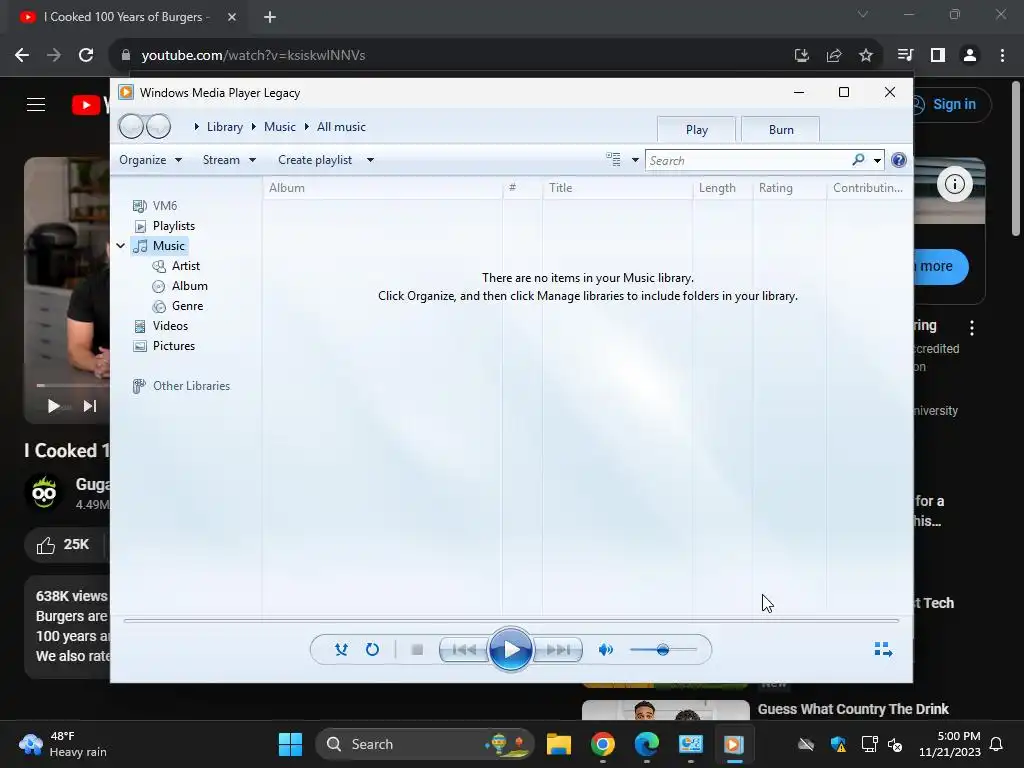
Task: Reload the YouTube page in Chrome
Action: tap(86, 56)
